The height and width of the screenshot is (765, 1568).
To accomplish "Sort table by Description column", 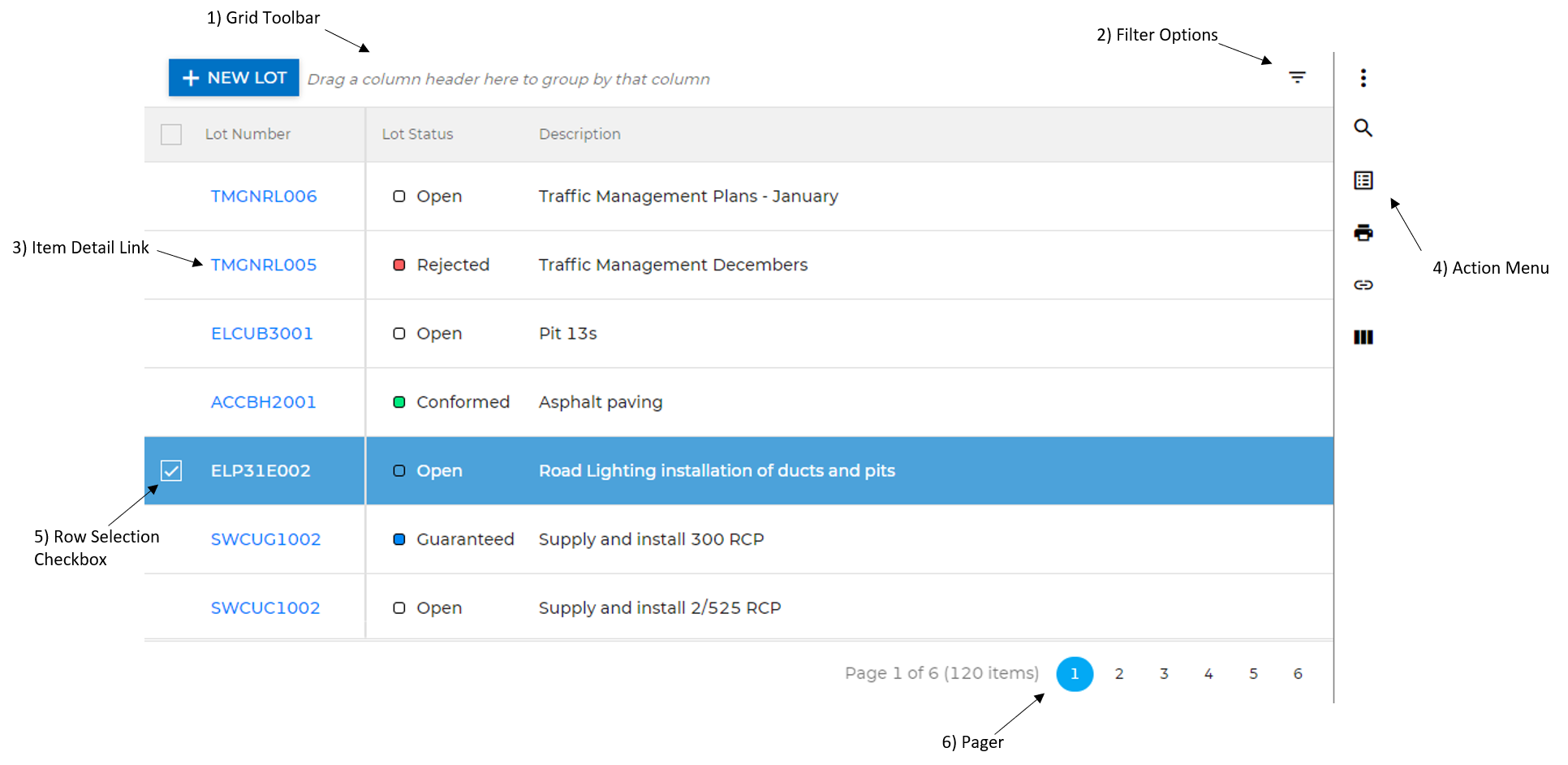I will point(579,134).
